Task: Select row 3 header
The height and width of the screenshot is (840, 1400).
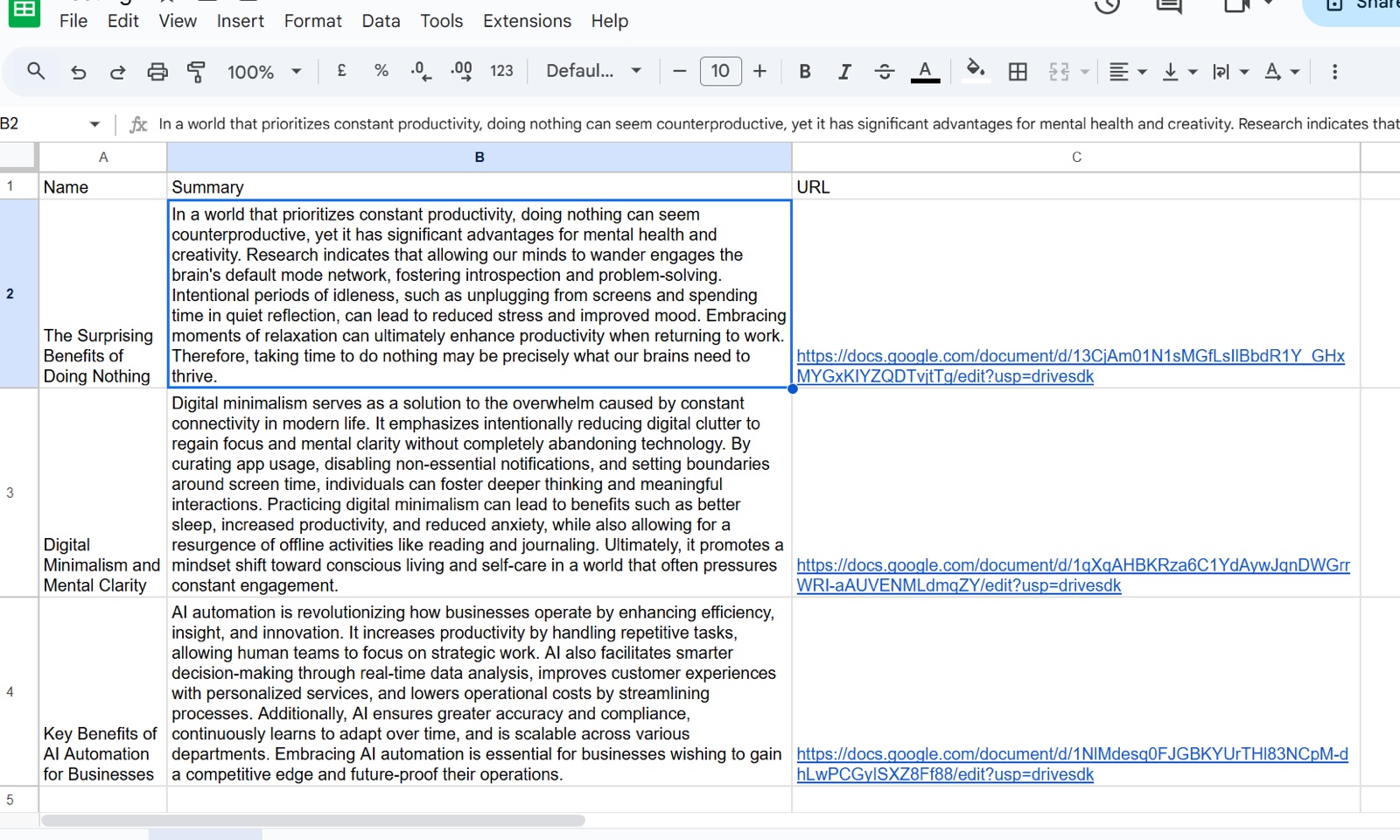Action: [x=18, y=493]
